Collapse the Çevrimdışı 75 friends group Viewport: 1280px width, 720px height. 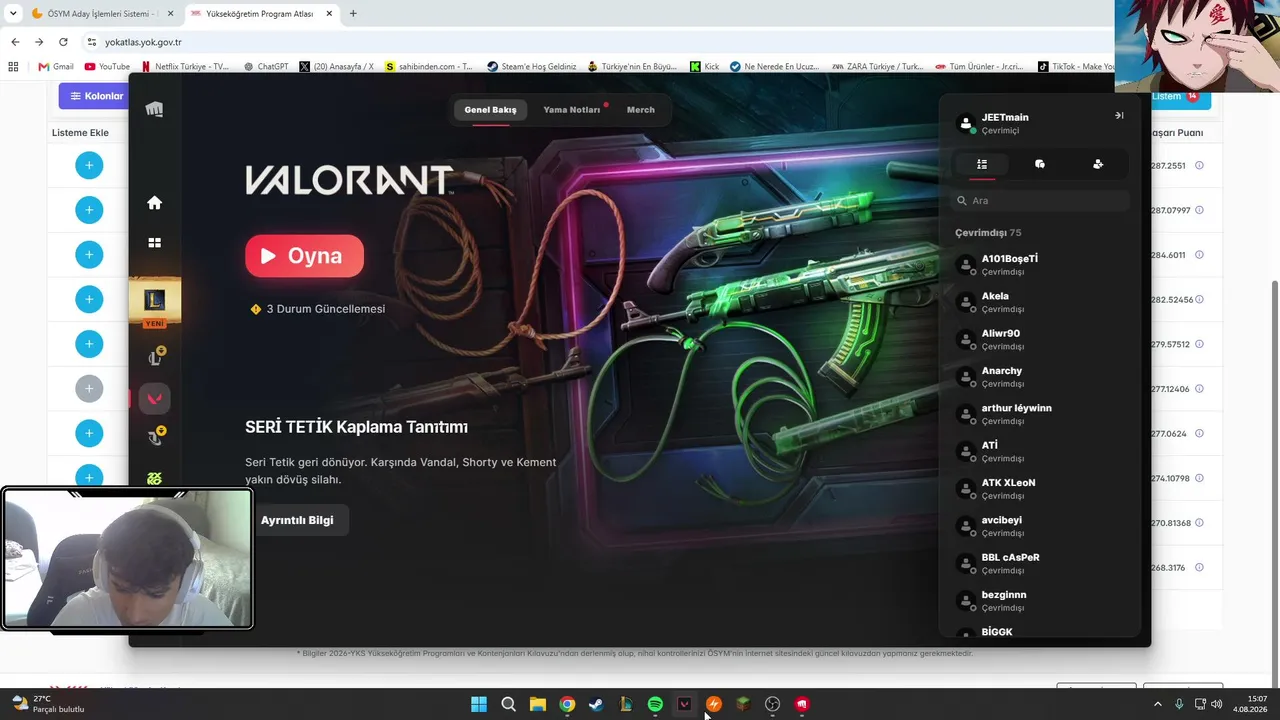pyautogui.click(x=988, y=233)
